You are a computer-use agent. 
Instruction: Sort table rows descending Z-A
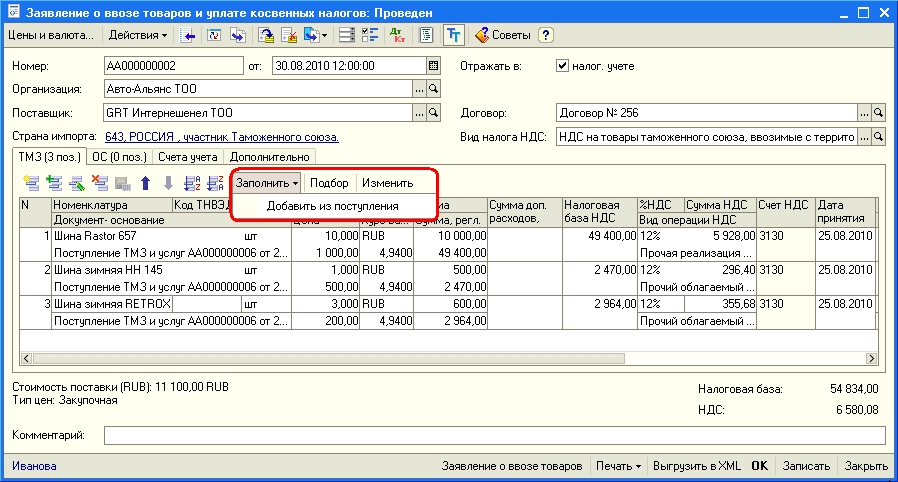coord(215,183)
